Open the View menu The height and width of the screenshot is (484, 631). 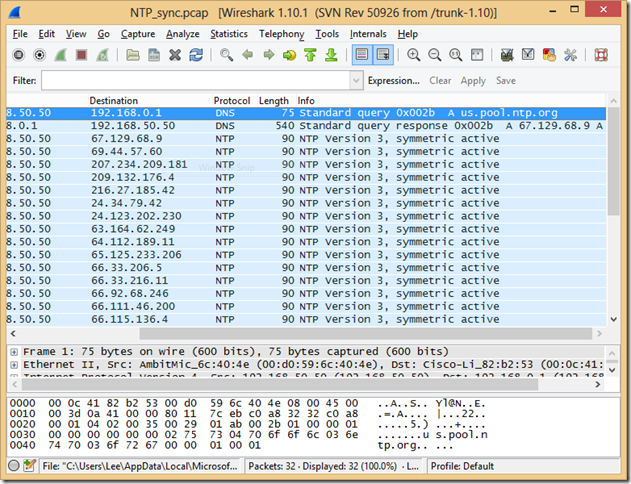[x=76, y=34]
